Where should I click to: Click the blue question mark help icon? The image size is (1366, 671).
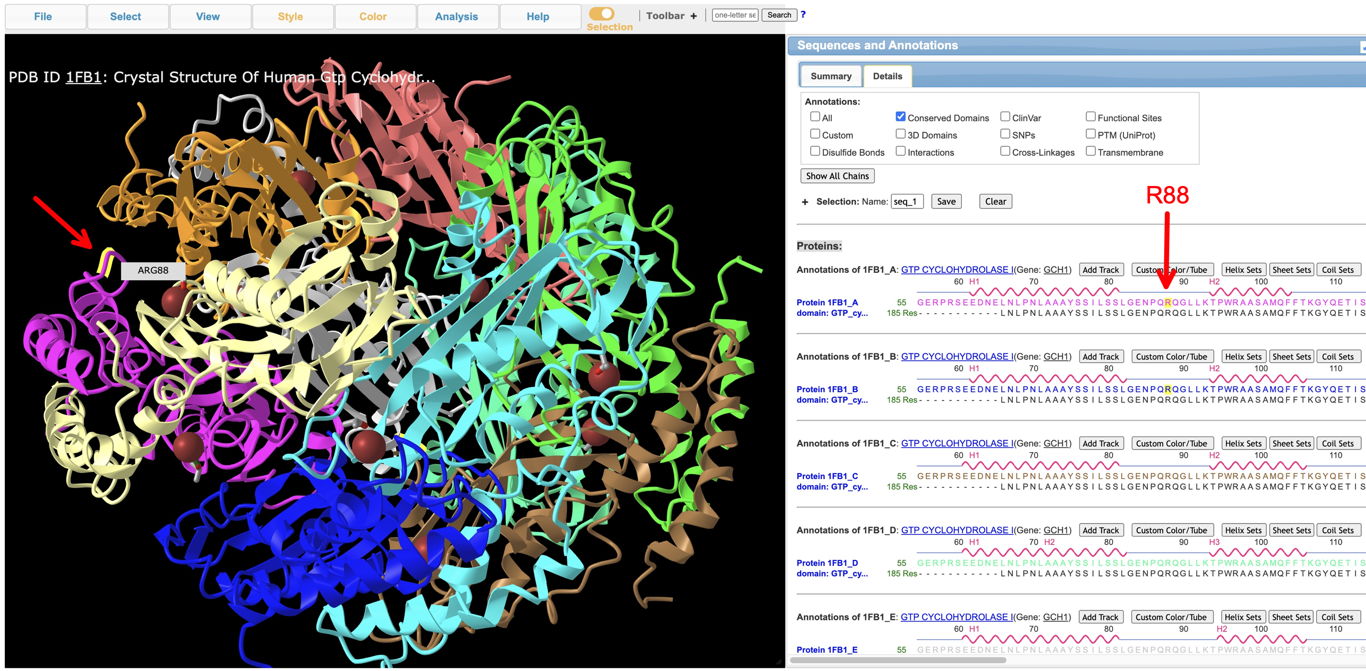coord(803,15)
